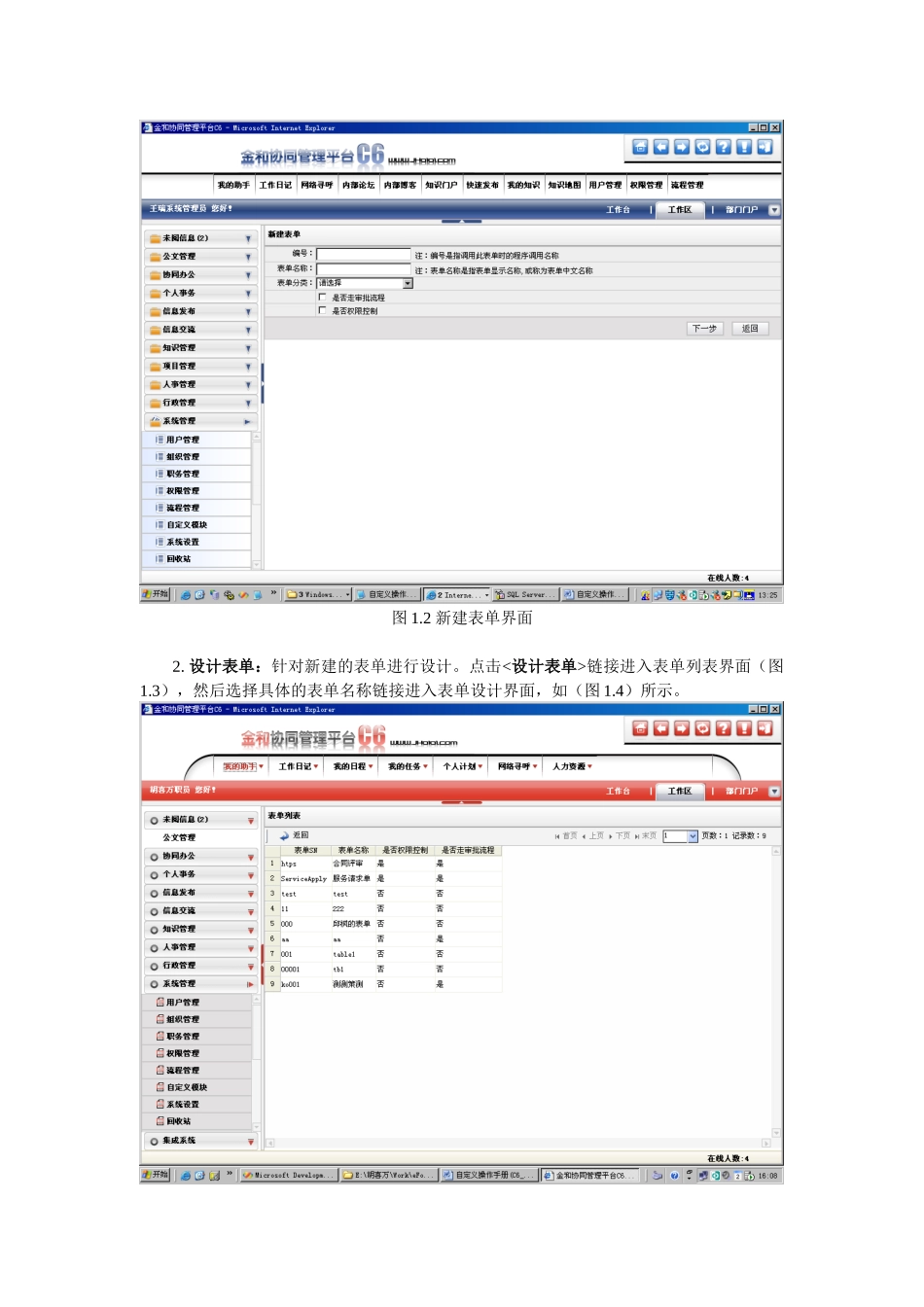Select the table row with 表单SN htps
924x1307 pixels.
click(384, 864)
